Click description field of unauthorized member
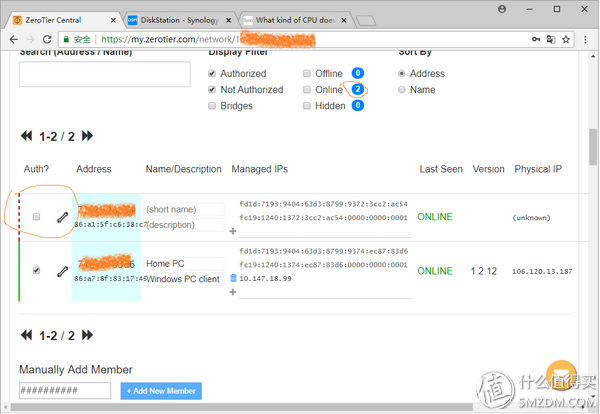The width and height of the screenshot is (600, 414). (x=184, y=225)
